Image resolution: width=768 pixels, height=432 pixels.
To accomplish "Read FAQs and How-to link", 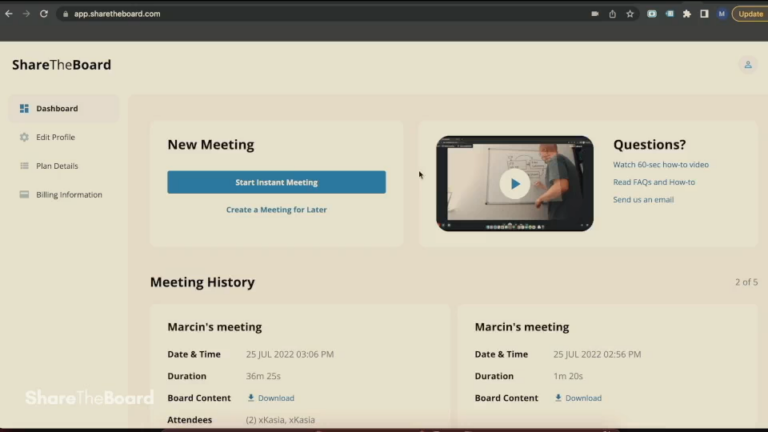I will point(654,182).
